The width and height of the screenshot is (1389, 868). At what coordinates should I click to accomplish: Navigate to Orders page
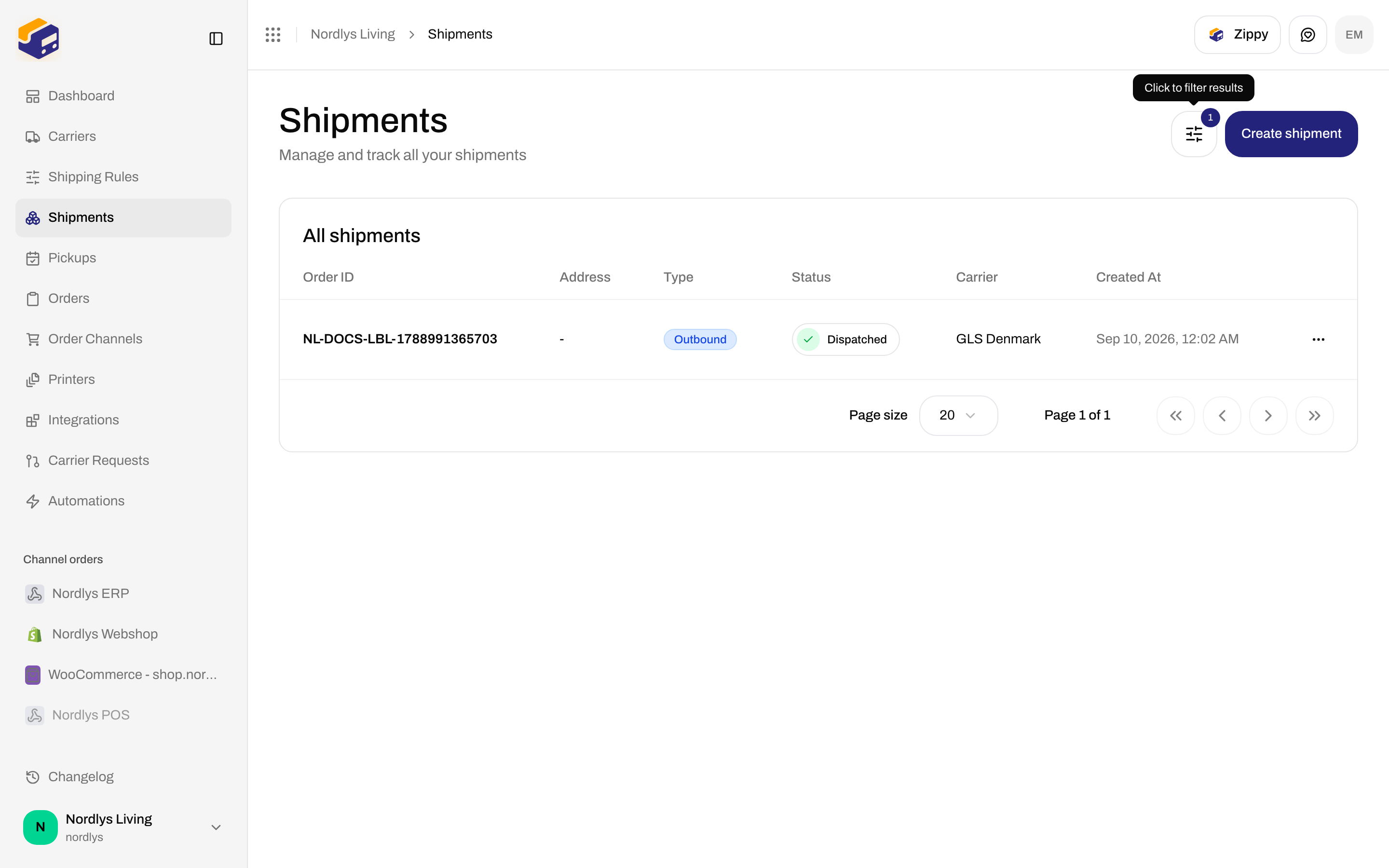coord(123,298)
